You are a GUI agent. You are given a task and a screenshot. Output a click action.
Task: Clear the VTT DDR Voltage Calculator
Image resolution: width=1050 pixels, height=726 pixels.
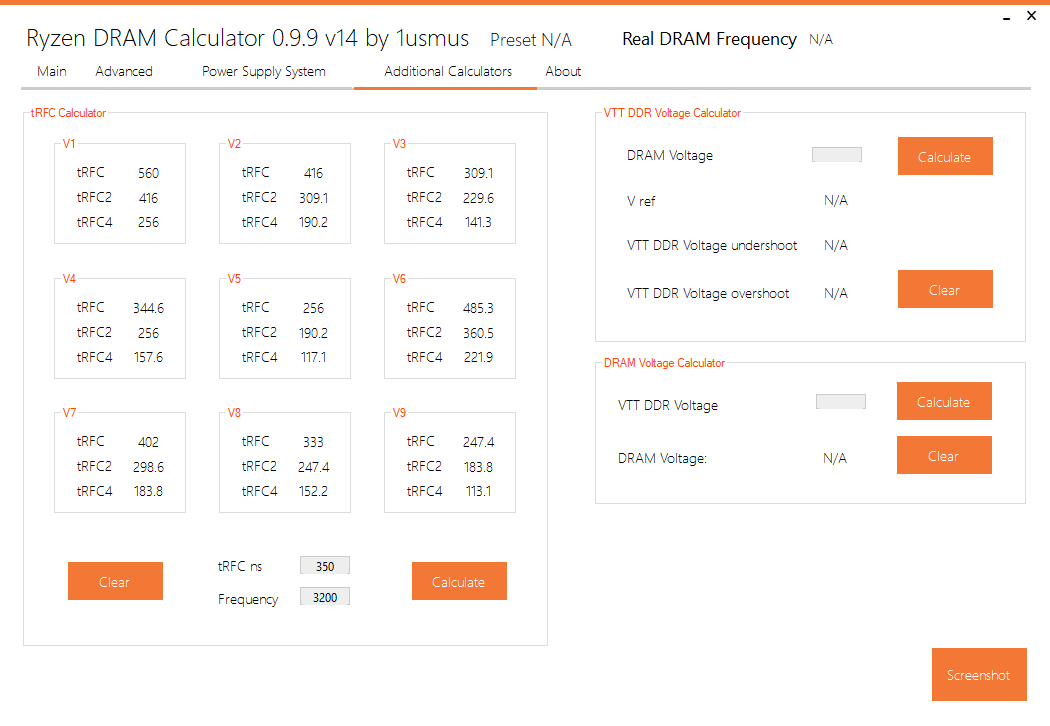pos(946,289)
